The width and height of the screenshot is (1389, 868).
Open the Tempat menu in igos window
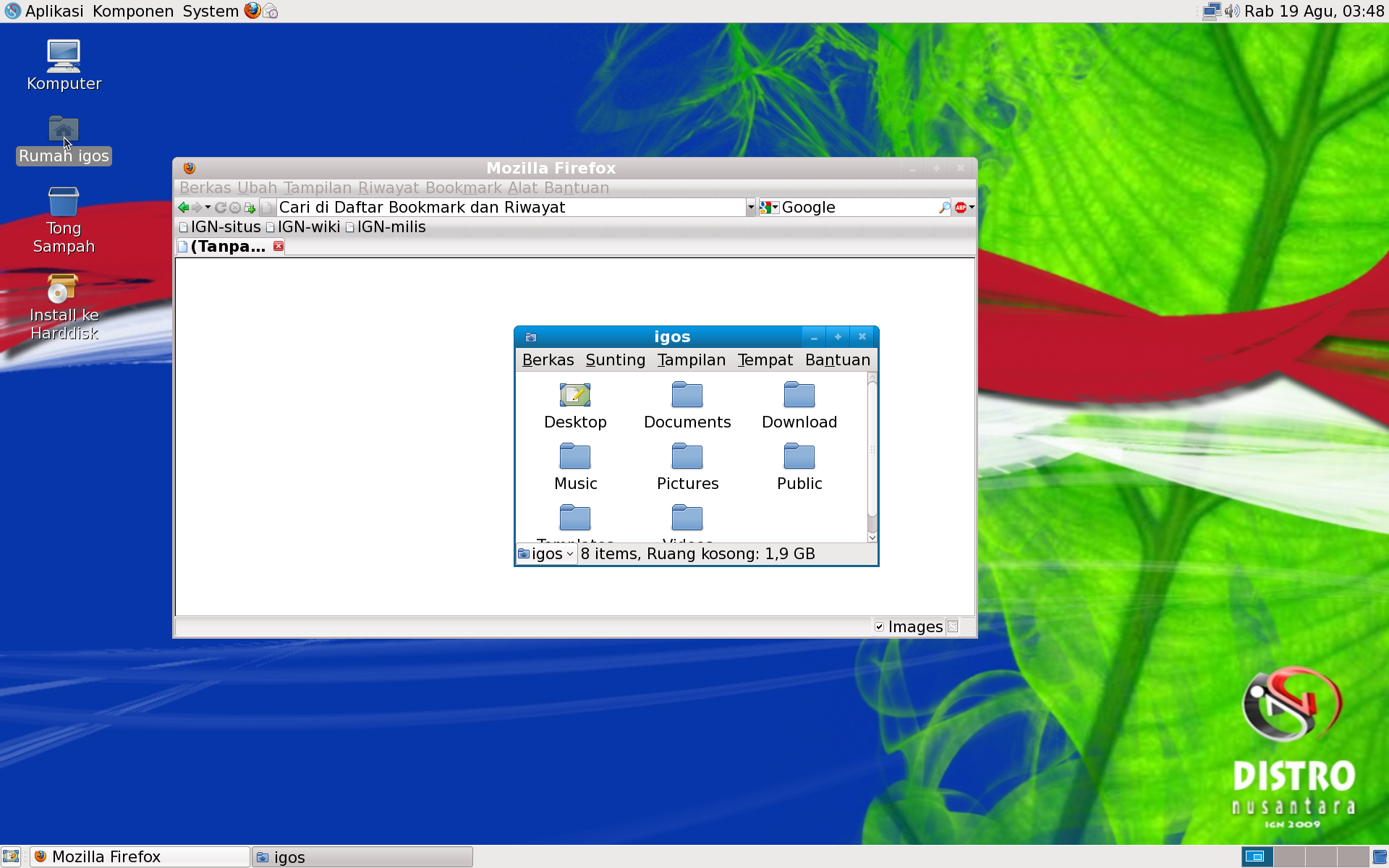point(765,360)
